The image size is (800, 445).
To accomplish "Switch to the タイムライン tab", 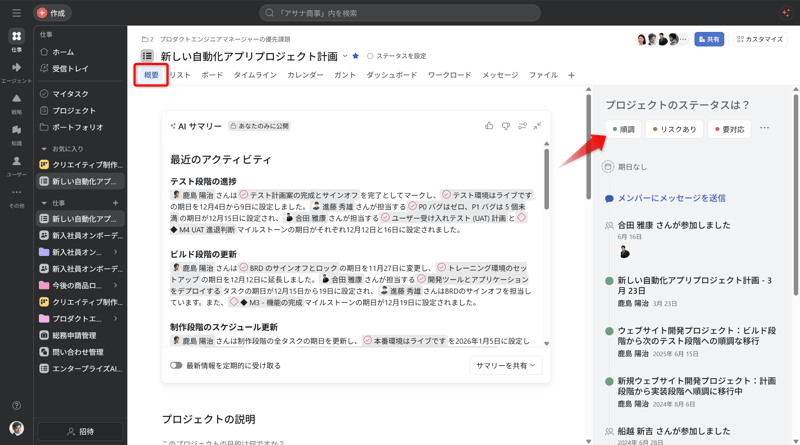I will (255, 75).
